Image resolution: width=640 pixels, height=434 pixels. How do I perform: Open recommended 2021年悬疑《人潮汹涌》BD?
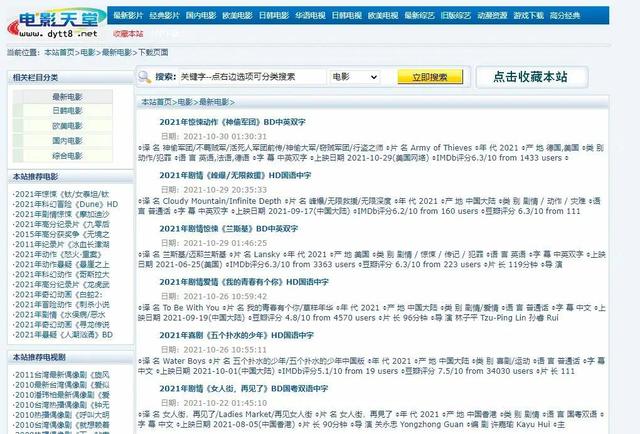[63, 334]
